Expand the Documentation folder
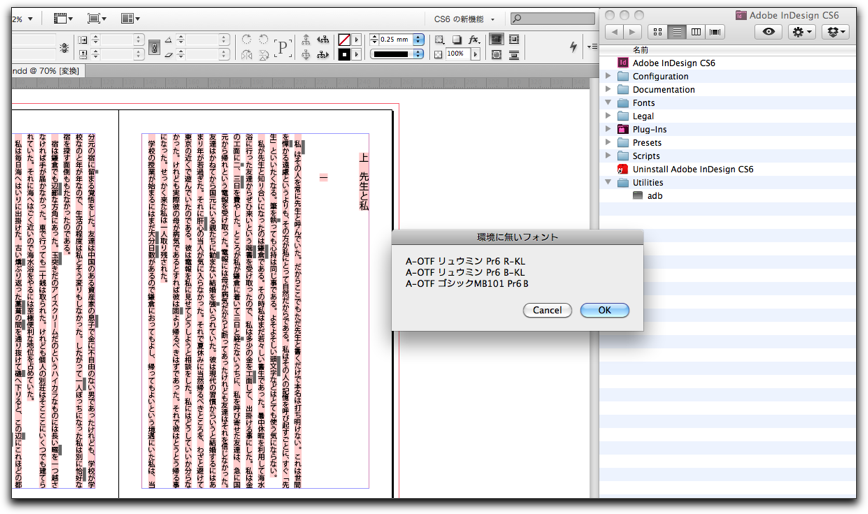This screenshot has height=514, width=868. click(x=608, y=89)
